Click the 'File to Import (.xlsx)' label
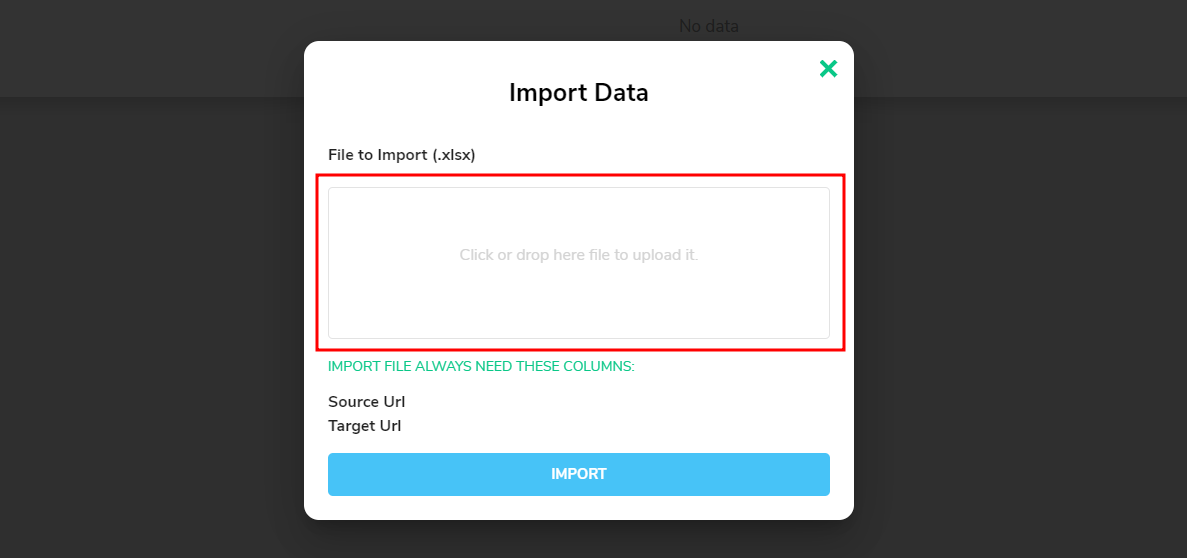This screenshot has width=1187, height=558. click(x=401, y=155)
